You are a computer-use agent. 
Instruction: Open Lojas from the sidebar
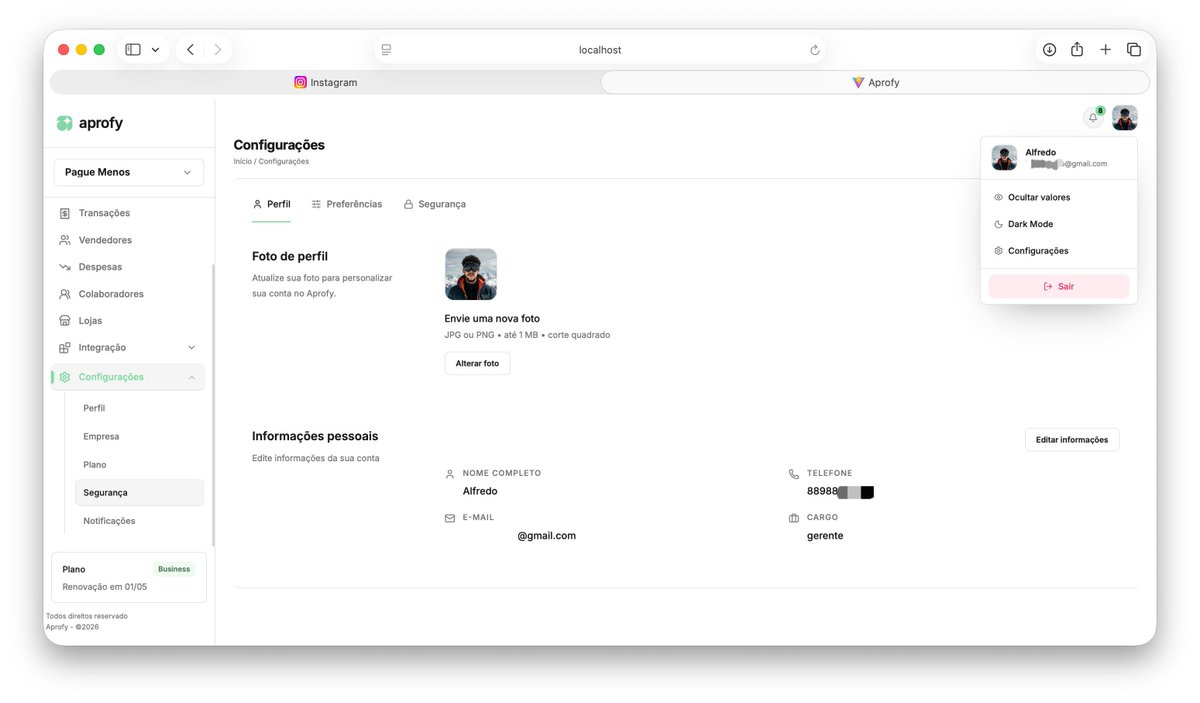pos(90,321)
